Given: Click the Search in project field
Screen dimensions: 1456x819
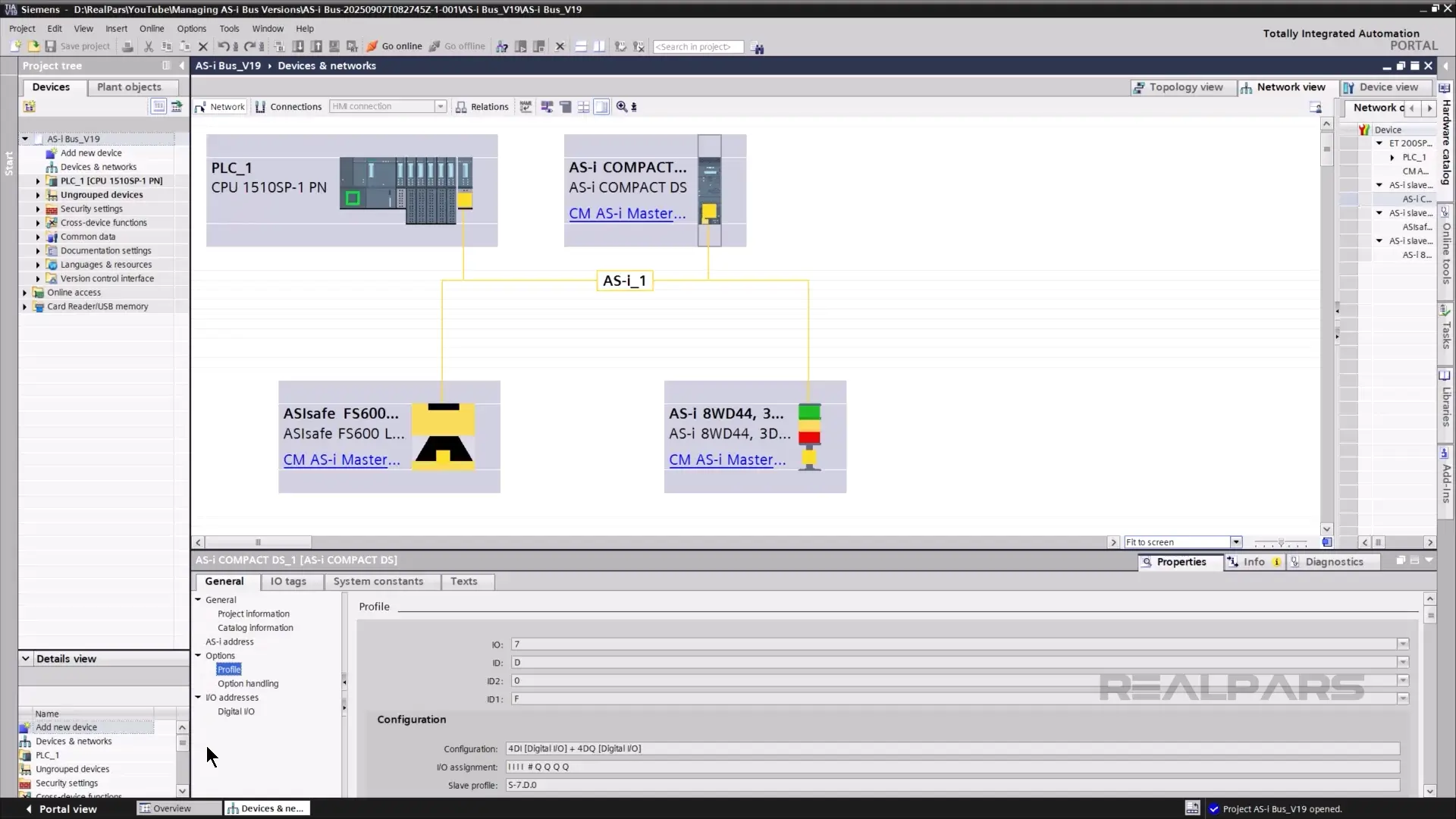Looking at the screenshot, I should coord(698,47).
